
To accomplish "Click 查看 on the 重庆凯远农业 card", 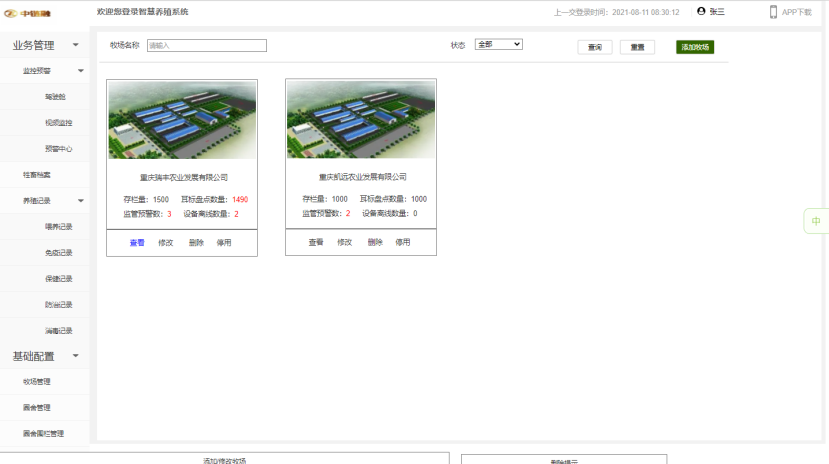I will coord(316,242).
